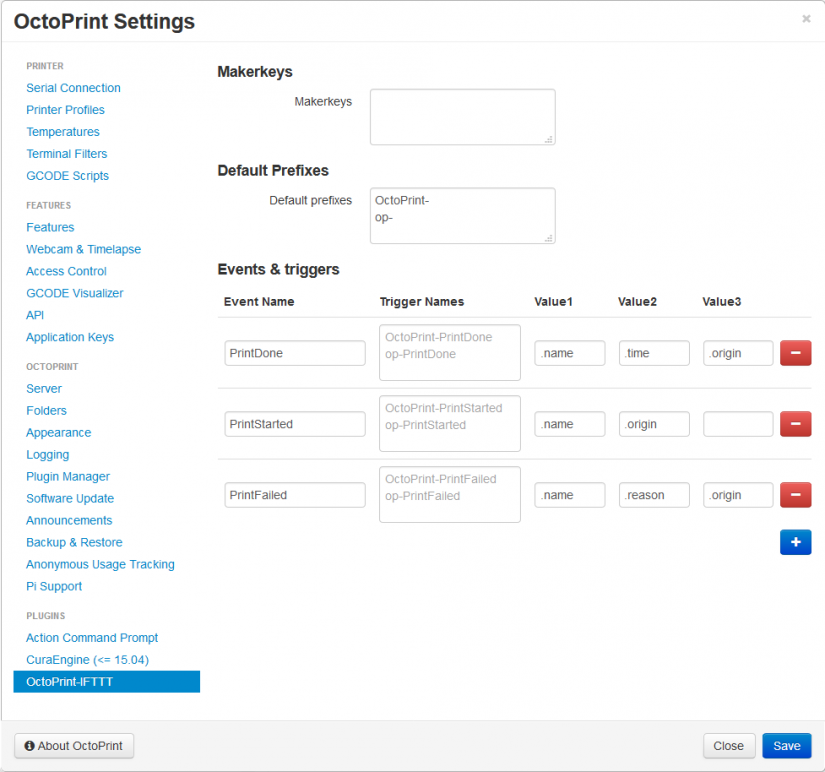Delete the PrintFailed event row
Screen dimensions: 825x772
[795, 495]
